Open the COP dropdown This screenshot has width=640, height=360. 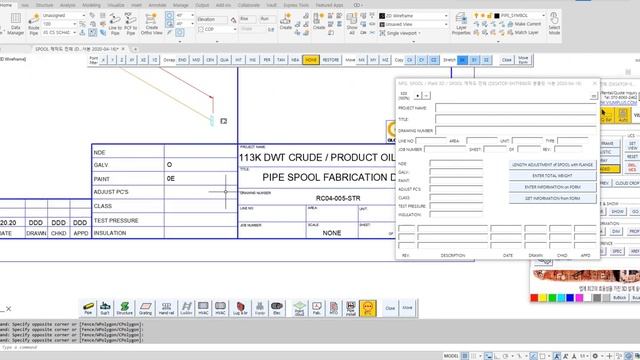[217, 29]
